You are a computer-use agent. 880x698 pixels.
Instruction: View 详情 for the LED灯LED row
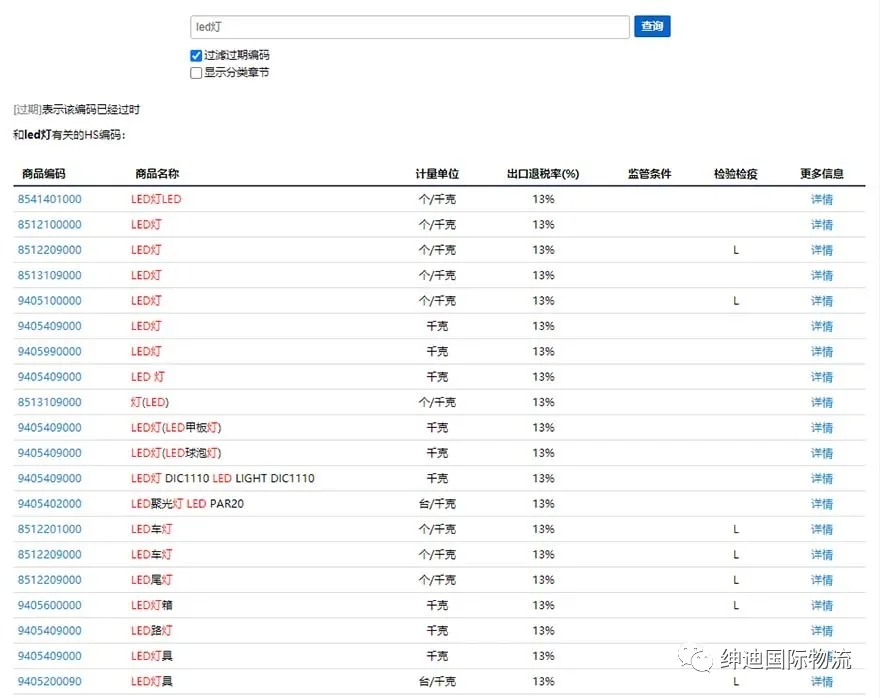(821, 199)
